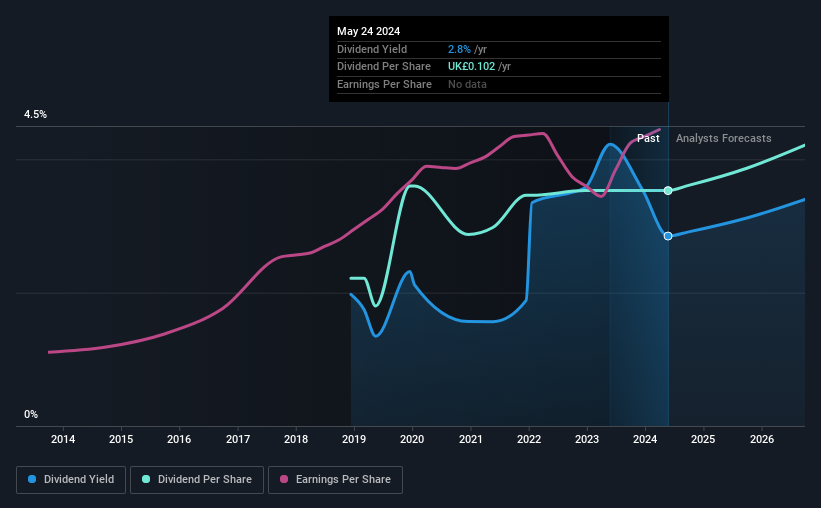Click the 2021 x-axis label

(x=471, y=439)
